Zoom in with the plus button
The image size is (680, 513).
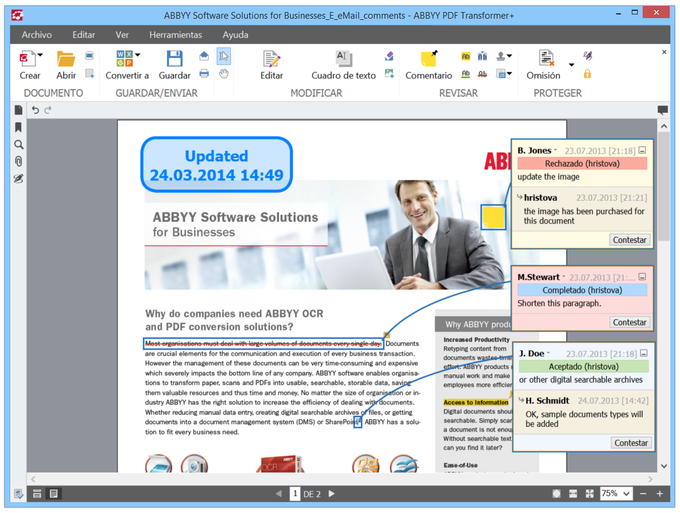click(x=660, y=493)
